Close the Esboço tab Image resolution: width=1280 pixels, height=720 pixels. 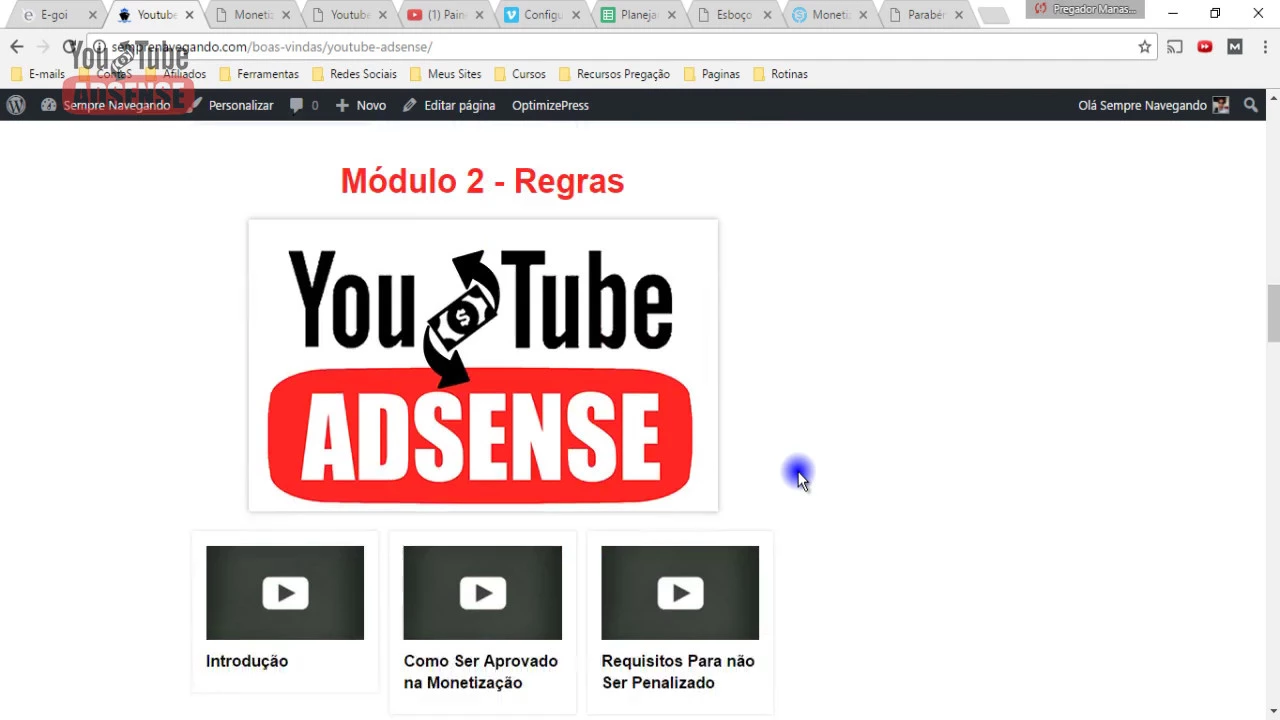[x=768, y=15]
